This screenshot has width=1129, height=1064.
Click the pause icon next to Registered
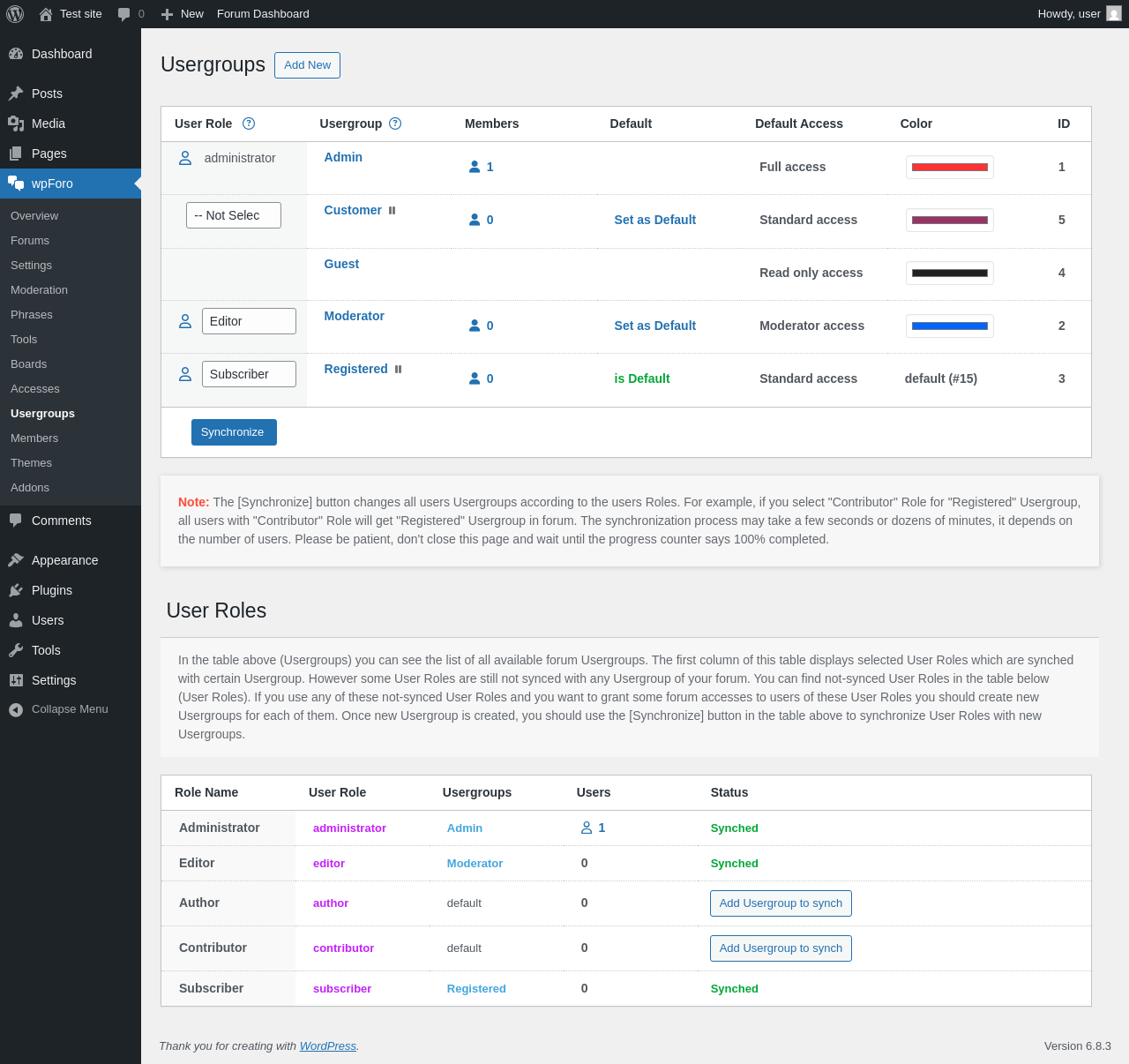[x=399, y=370]
